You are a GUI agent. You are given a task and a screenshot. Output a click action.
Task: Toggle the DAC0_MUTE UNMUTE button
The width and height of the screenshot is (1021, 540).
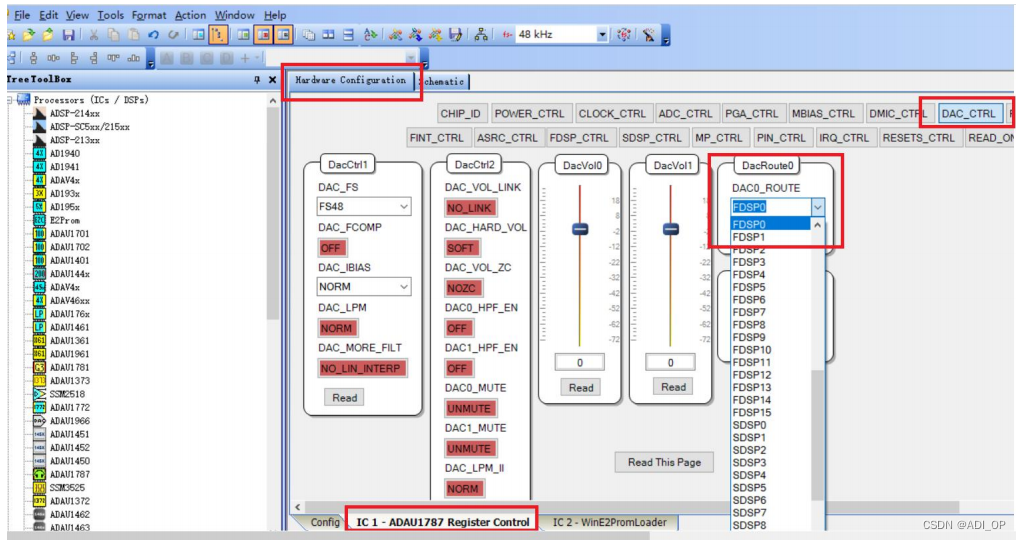click(x=469, y=408)
